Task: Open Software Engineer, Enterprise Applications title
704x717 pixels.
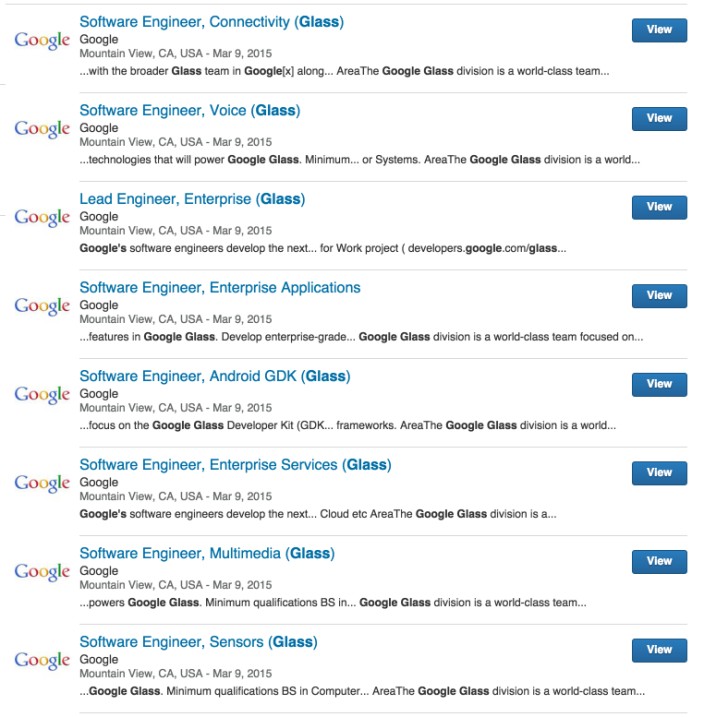Action: pyautogui.click(x=220, y=288)
